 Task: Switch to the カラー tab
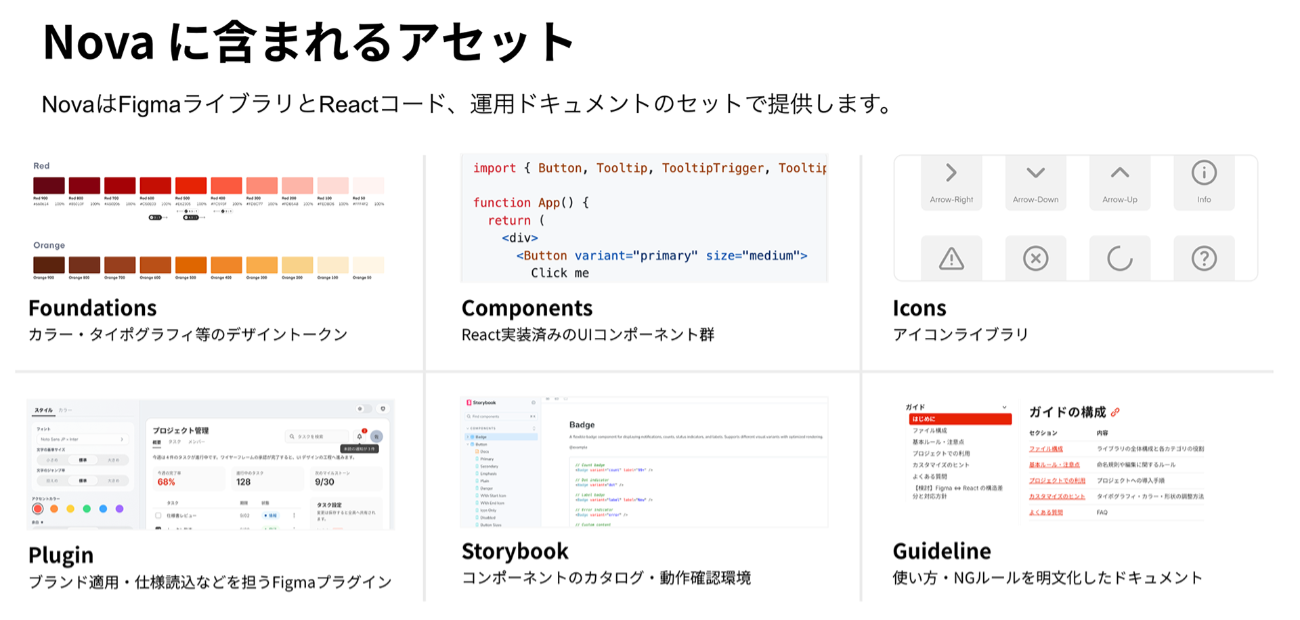pos(65,410)
